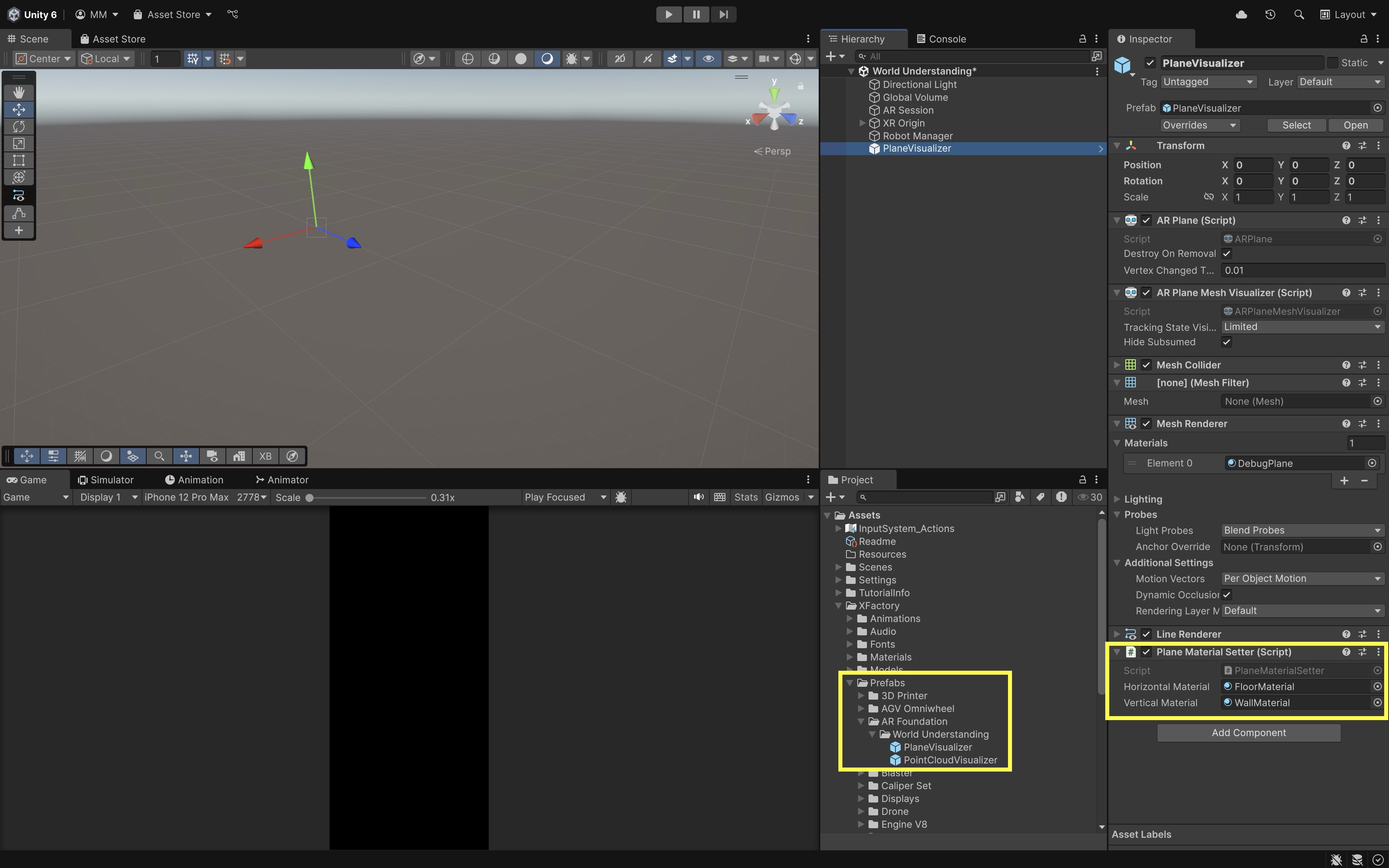Open the cloud services icon
The width and height of the screenshot is (1389, 868).
[1241, 14]
